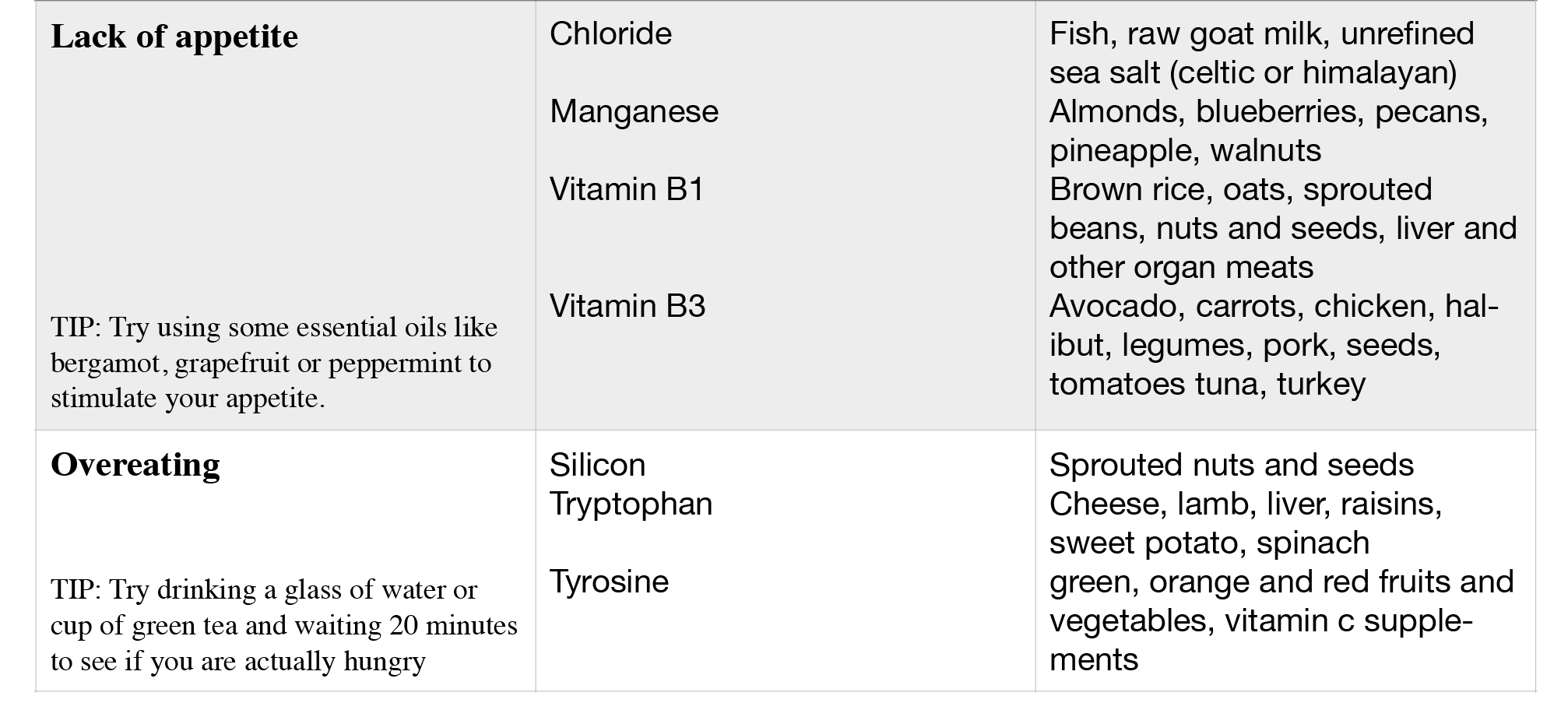Click the sweet potato, spinach line

point(1210,543)
